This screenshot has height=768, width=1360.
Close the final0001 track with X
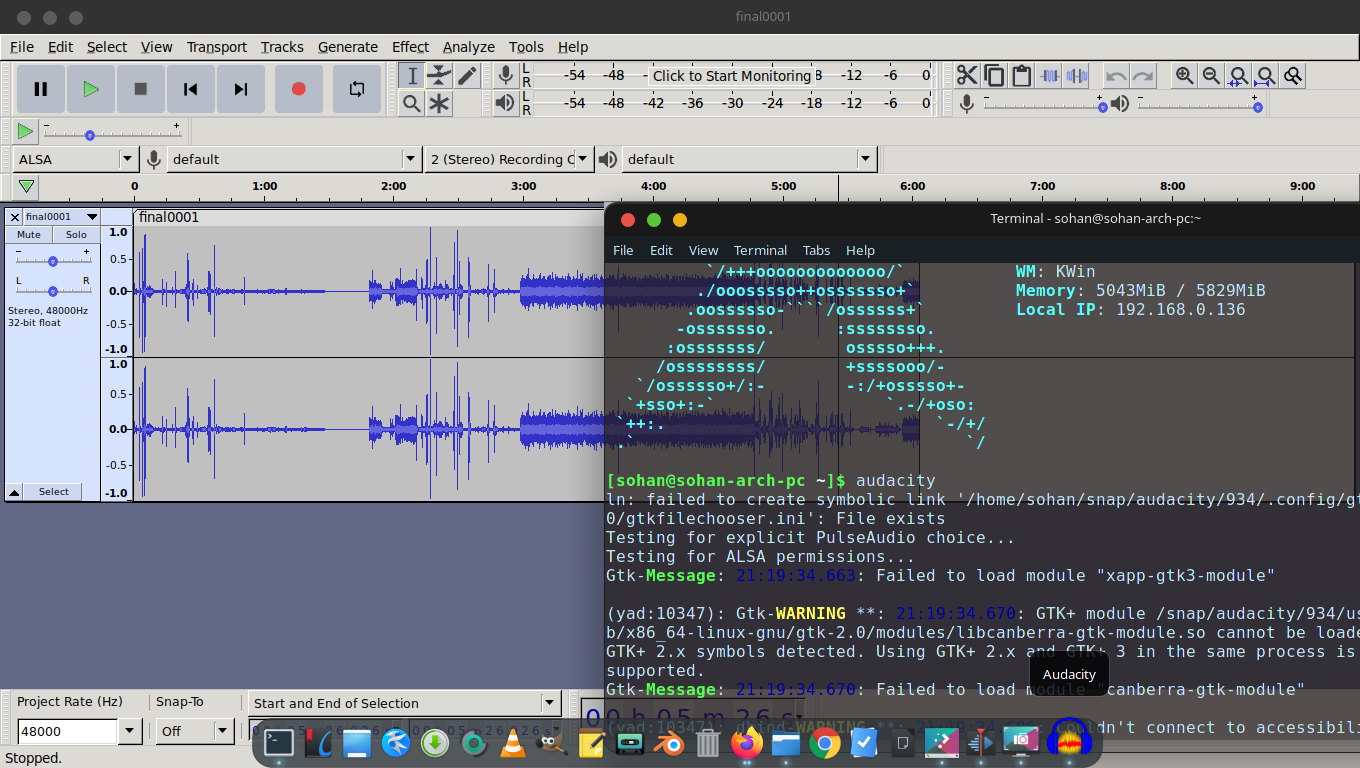click(x=15, y=217)
